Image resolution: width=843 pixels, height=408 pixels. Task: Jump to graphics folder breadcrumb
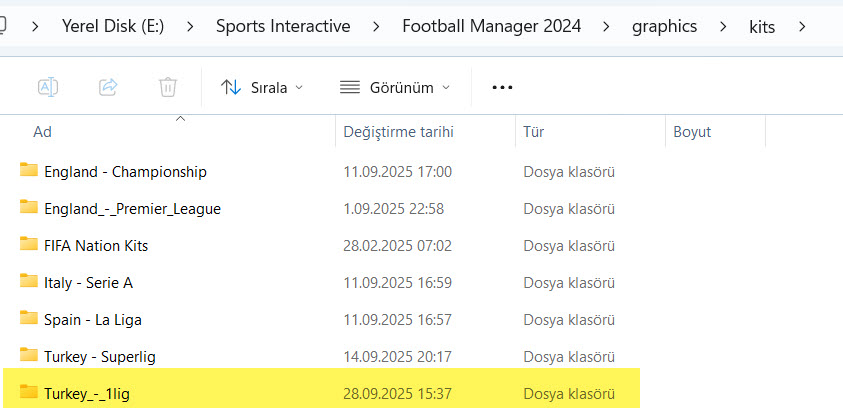pyautogui.click(x=664, y=26)
